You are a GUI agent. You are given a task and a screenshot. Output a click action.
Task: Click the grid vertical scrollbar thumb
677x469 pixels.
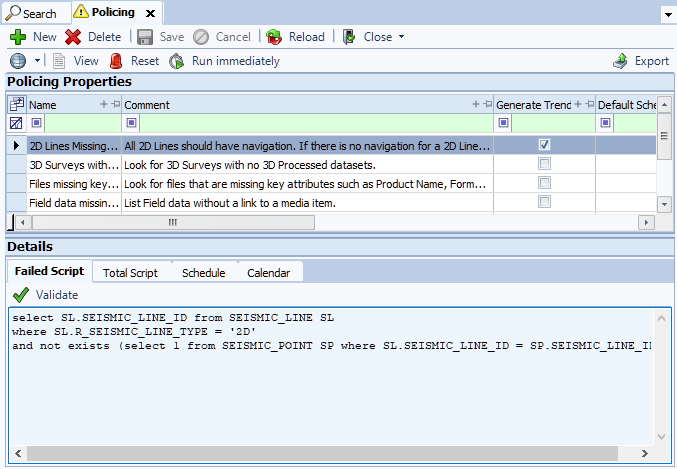coord(664,136)
